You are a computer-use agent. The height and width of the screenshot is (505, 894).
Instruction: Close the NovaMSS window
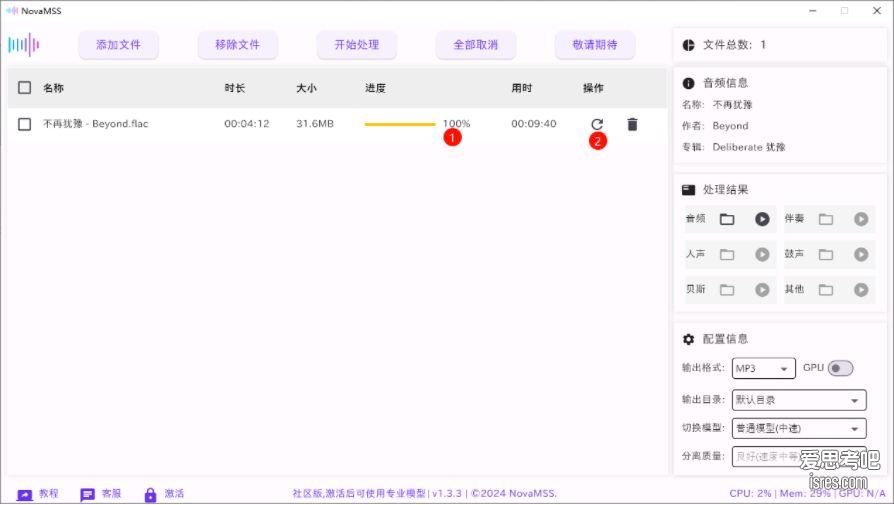[x=877, y=11]
